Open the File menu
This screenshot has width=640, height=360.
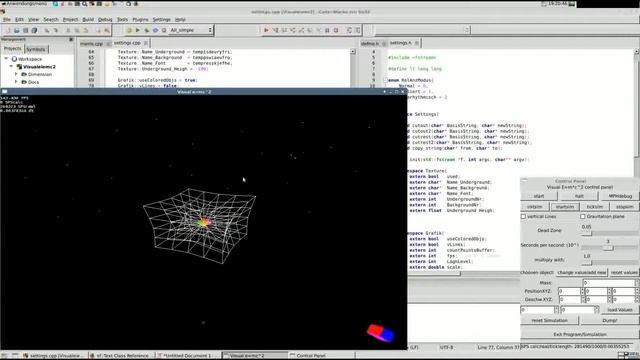tap(7, 20)
